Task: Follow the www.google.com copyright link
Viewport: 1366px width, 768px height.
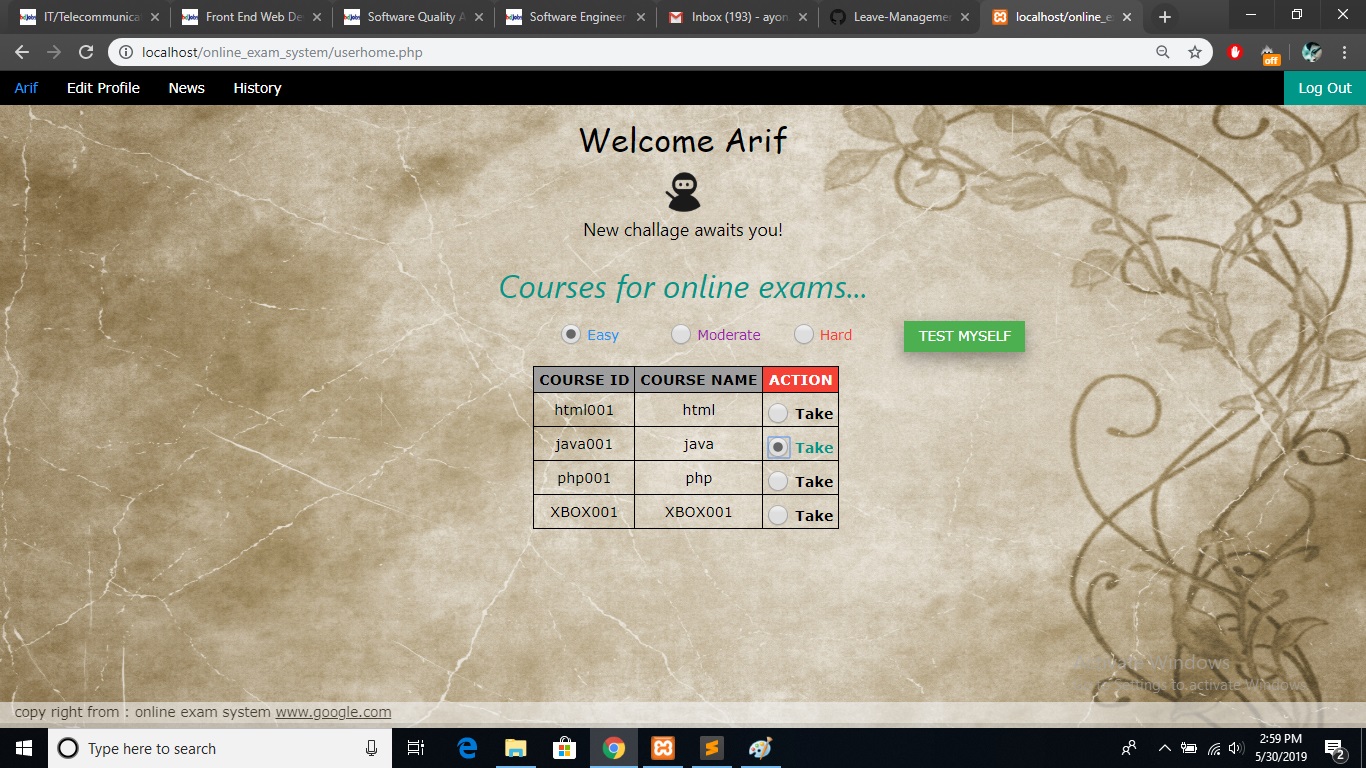Action: click(x=333, y=711)
